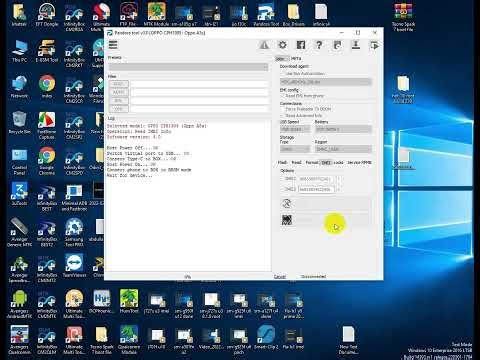Open the Network desktop icon
This screenshot has height=360, width=480.
pos(19,87)
